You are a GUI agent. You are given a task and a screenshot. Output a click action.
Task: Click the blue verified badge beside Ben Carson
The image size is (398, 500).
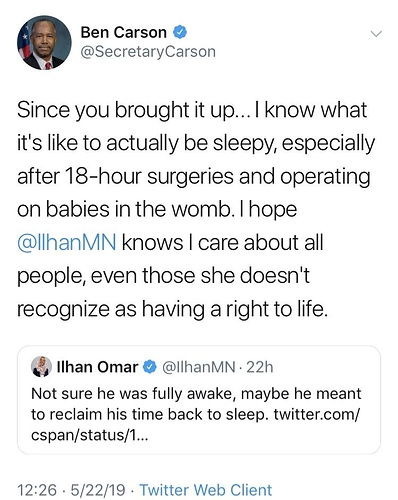[180, 32]
